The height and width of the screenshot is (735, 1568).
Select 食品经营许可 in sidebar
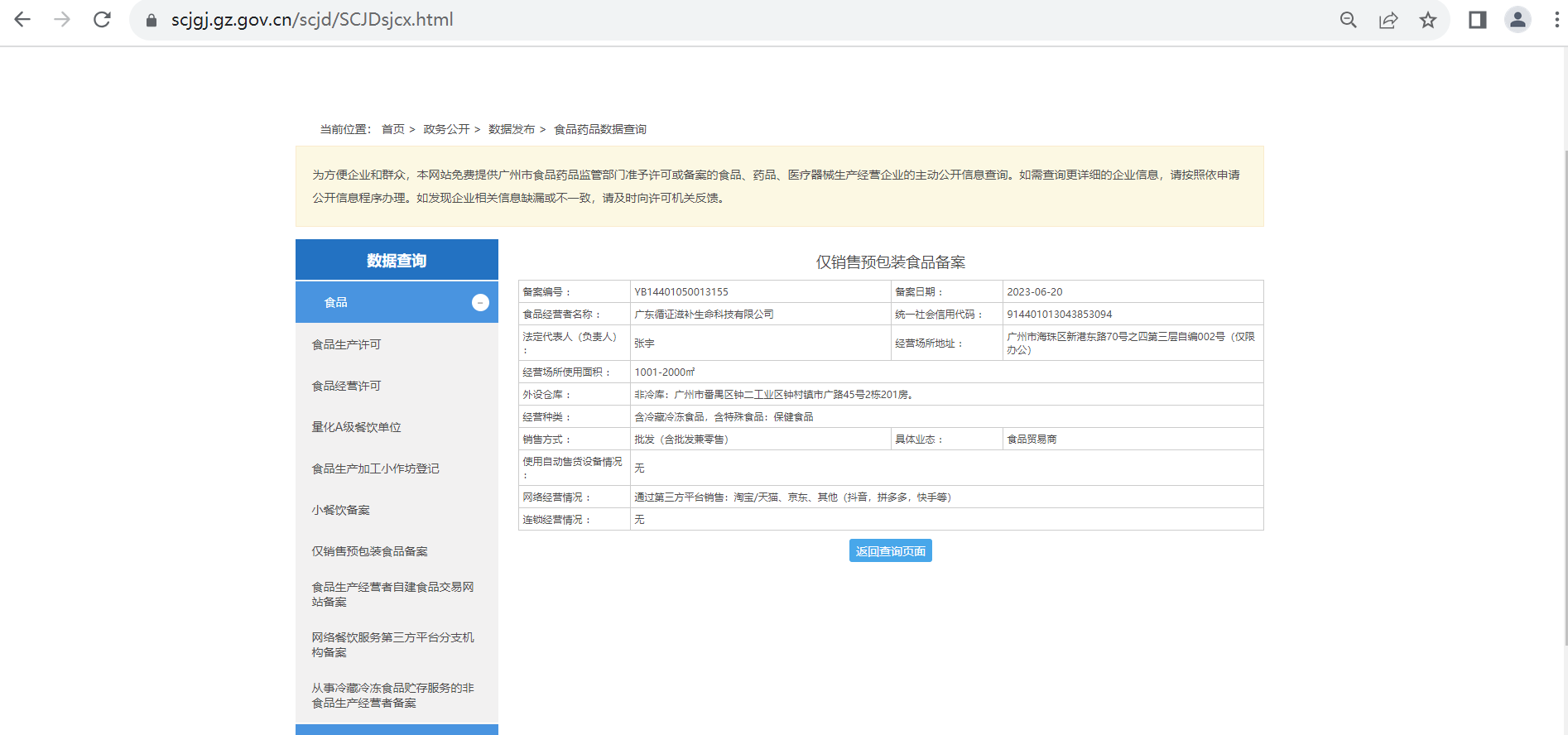346,386
